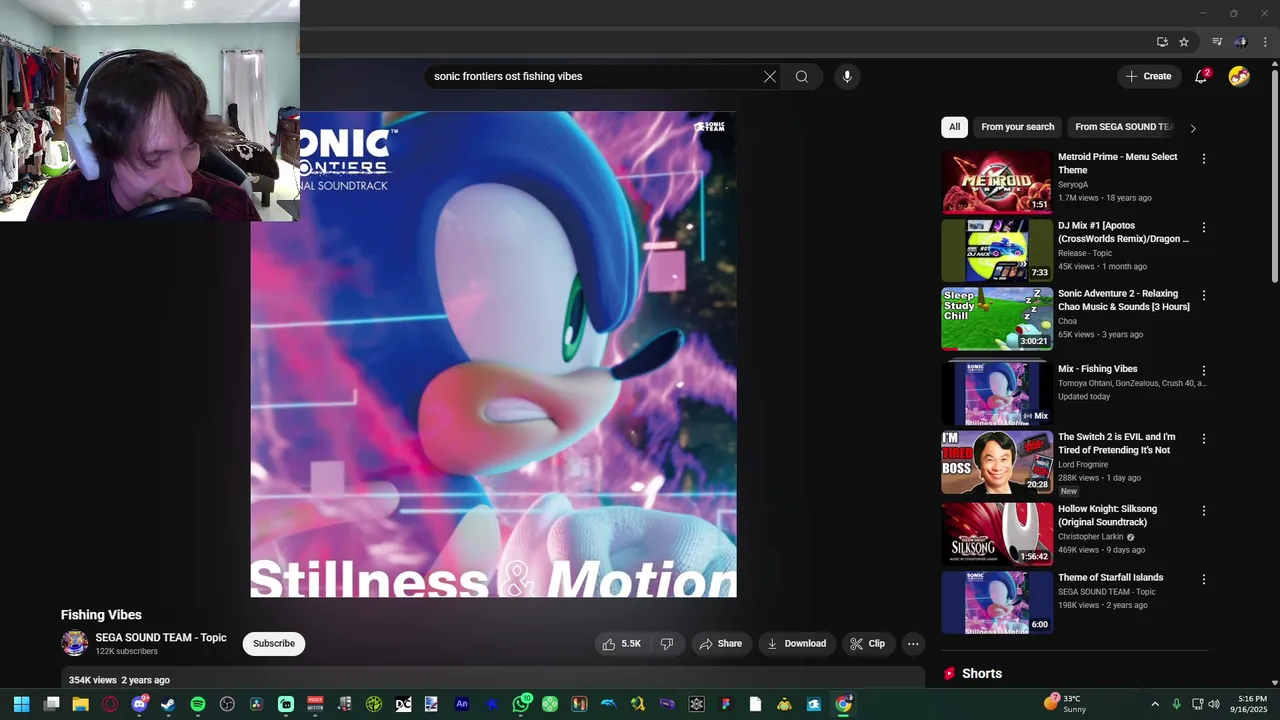
Task: Open more actions ellipsis under video
Action: (913, 644)
